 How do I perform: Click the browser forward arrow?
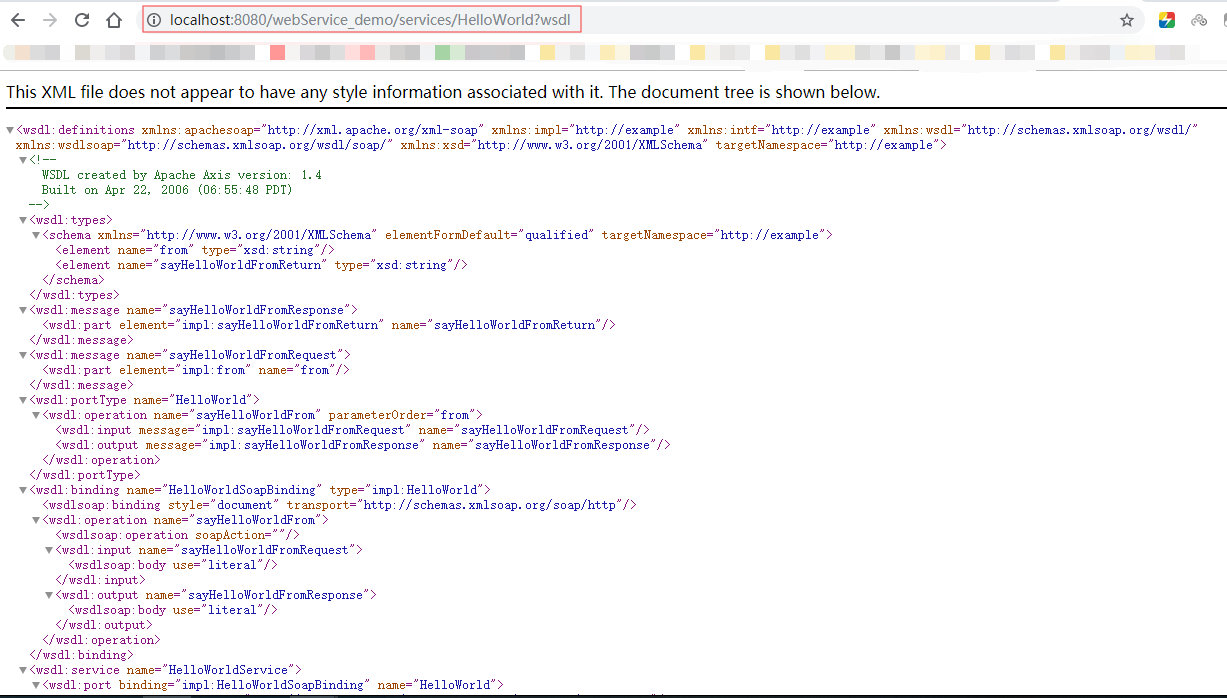[50, 20]
